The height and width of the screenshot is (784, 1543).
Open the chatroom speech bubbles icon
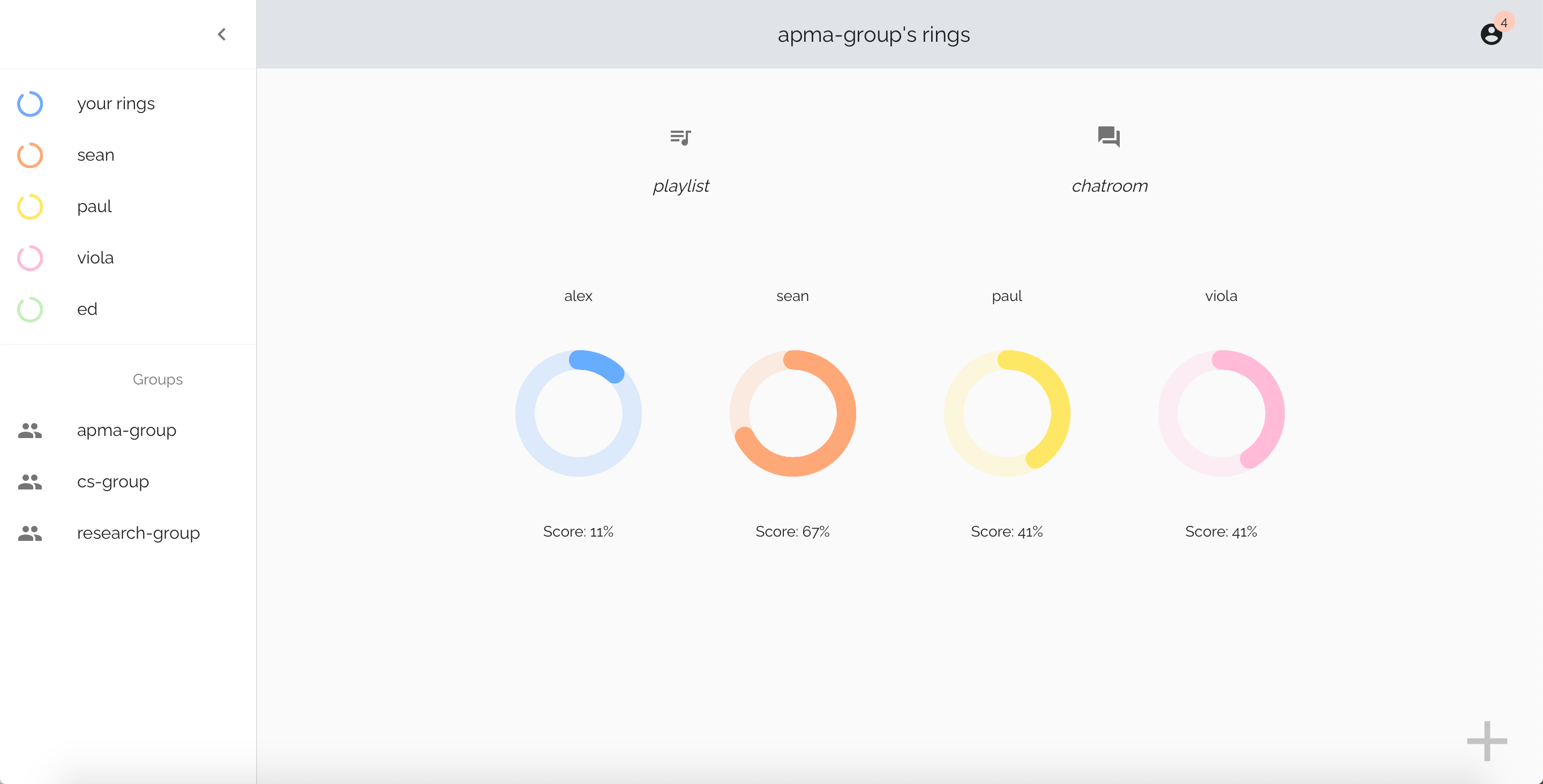(x=1108, y=137)
